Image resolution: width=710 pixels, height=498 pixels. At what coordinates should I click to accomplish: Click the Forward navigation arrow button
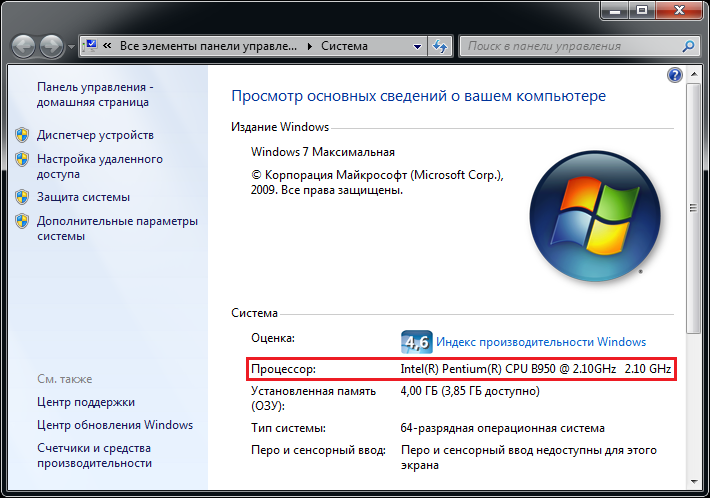(x=52, y=46)
